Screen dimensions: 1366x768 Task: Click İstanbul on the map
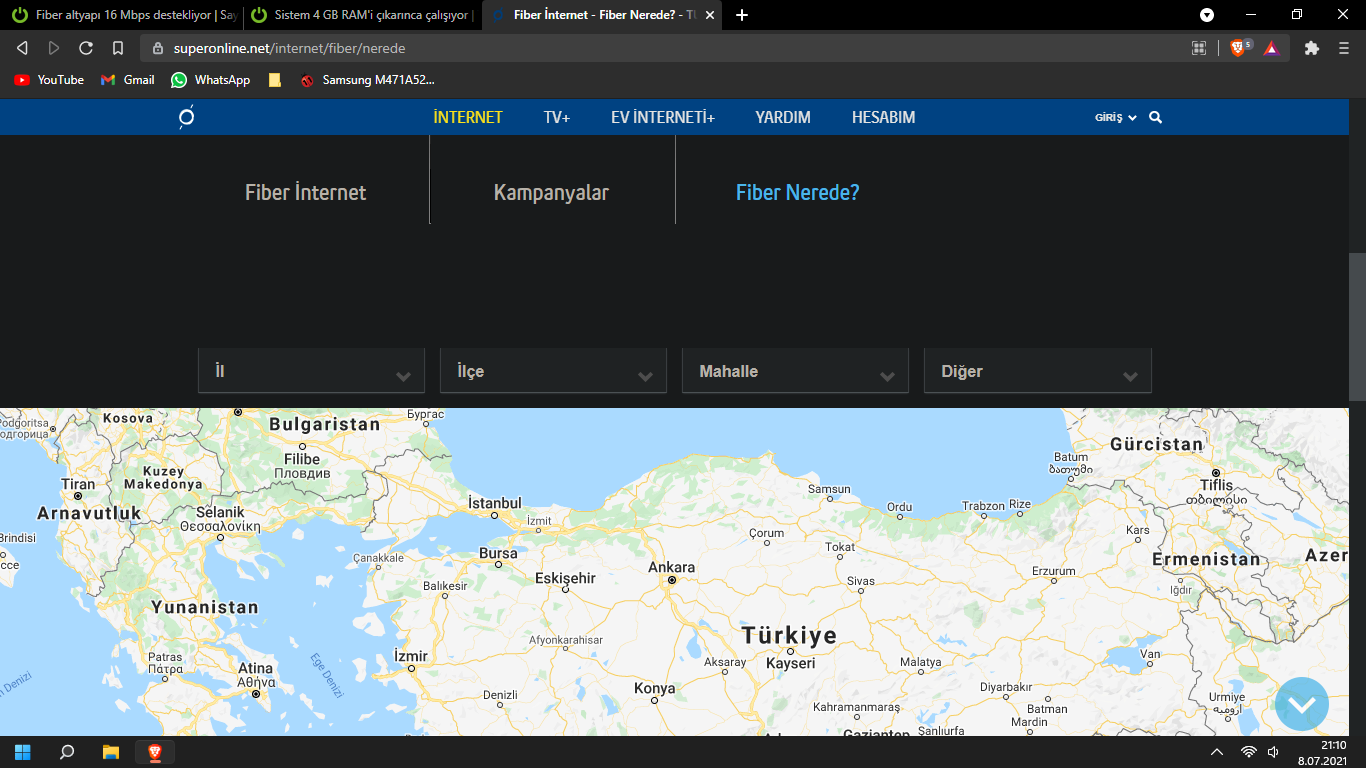tap(495, 503)
